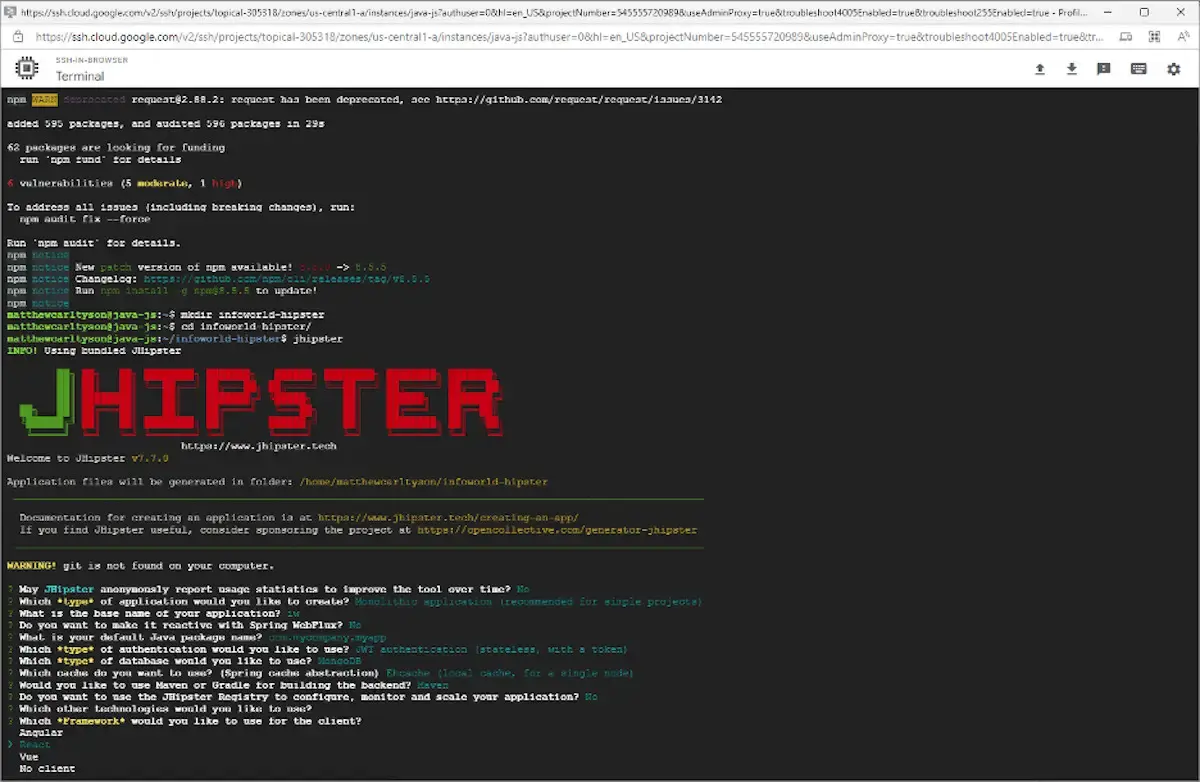
Task: Click the 'Monolithic application' answer text
Action: coord(529,602)
